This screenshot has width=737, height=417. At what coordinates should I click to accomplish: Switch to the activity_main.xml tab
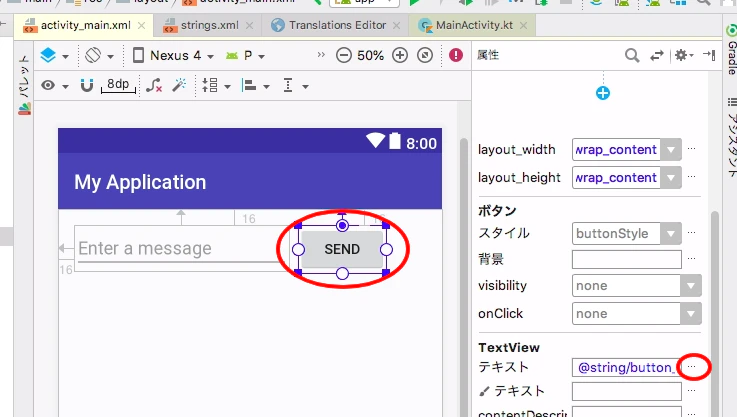coord(85,25)
